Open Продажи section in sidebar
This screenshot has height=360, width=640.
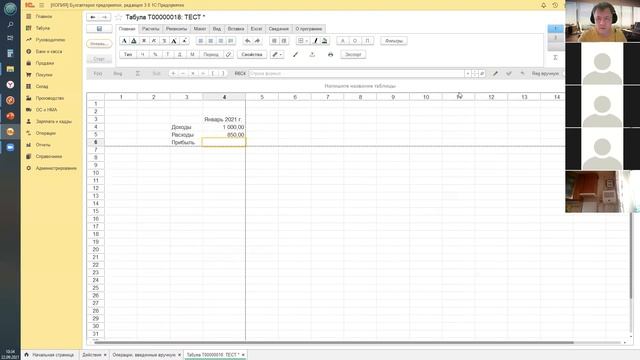[x=44, y=63]
